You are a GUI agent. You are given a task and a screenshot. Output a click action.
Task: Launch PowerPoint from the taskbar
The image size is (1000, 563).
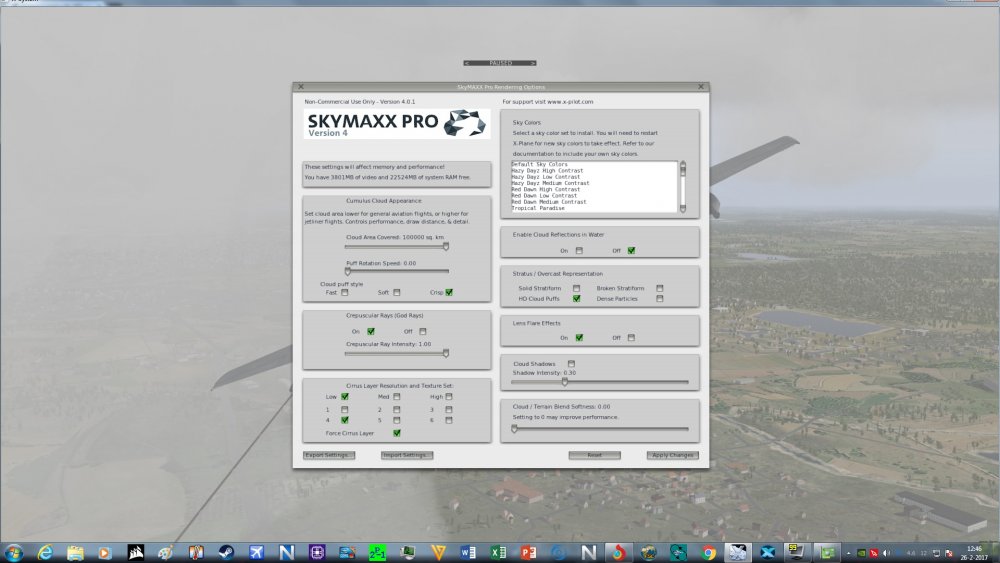tap(528, 552)
